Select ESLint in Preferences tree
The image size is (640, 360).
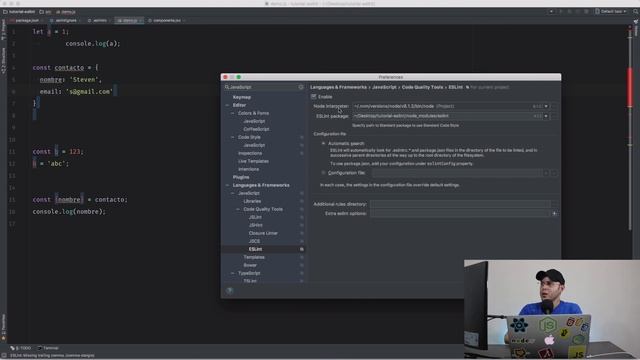click(x=255, y=249)
